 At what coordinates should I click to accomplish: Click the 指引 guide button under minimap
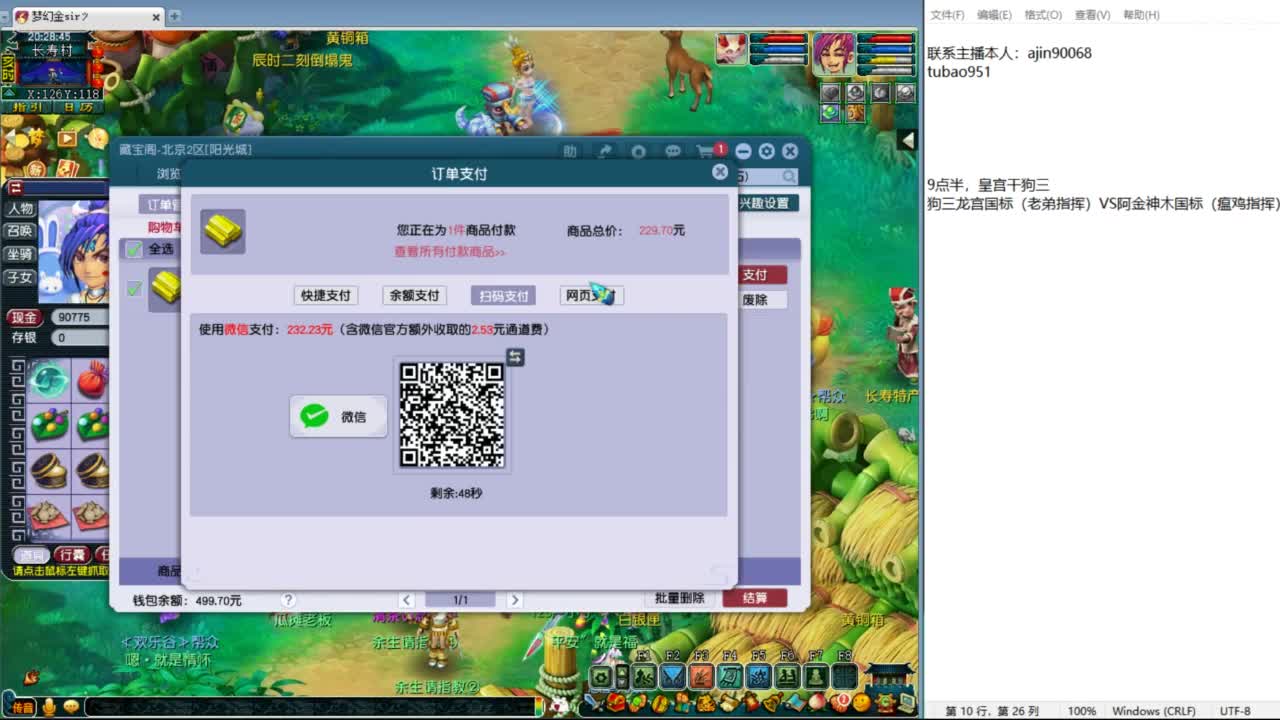tap(28, 107)
